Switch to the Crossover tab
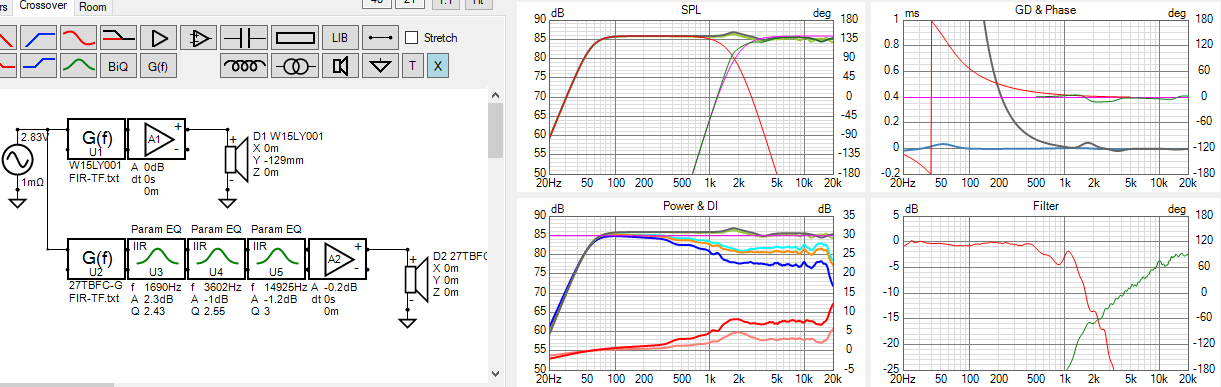Screen dimensions: 1221x387 [x=43, y=6]
